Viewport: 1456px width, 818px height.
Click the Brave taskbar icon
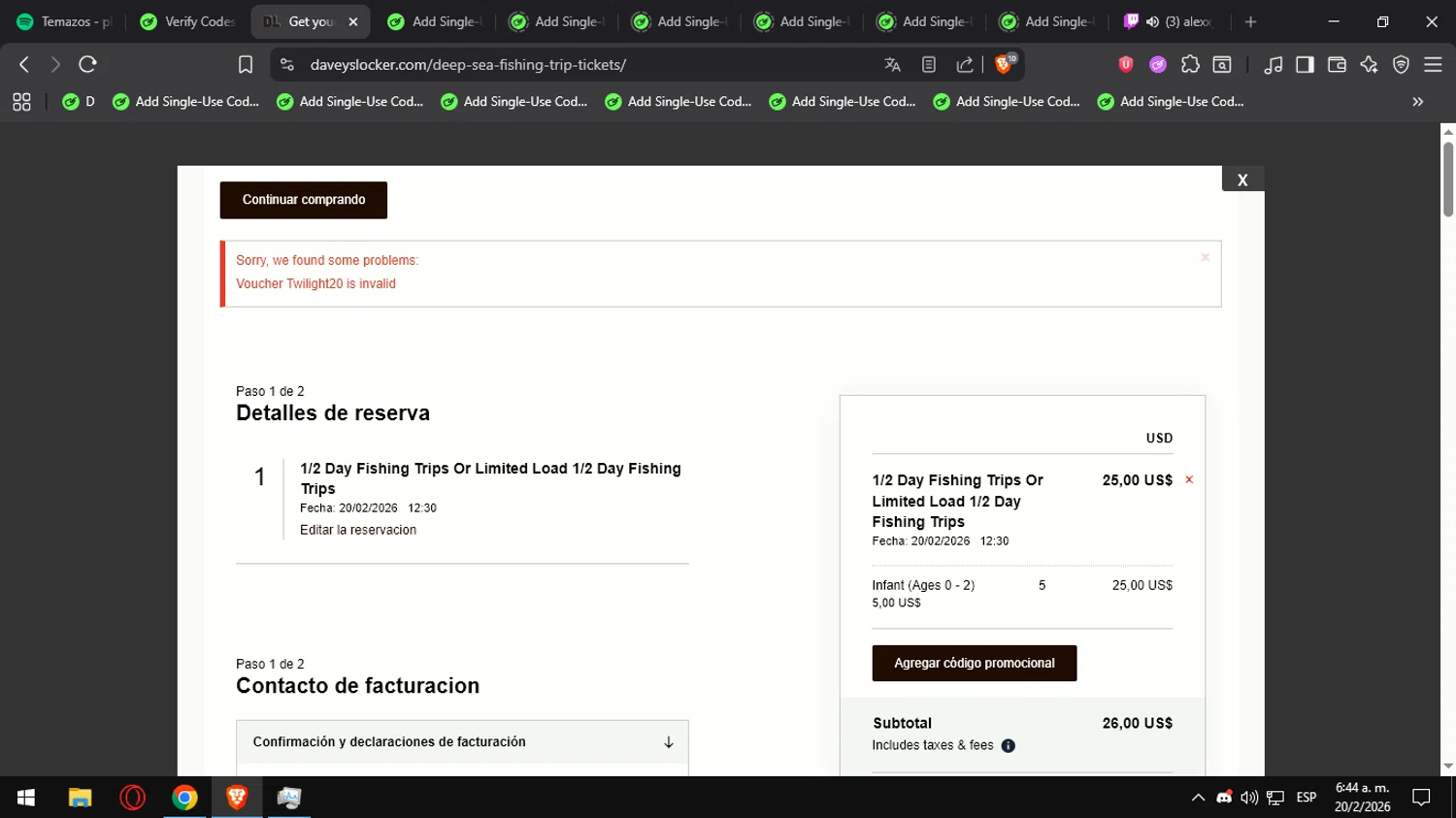[x=237, y=798]
